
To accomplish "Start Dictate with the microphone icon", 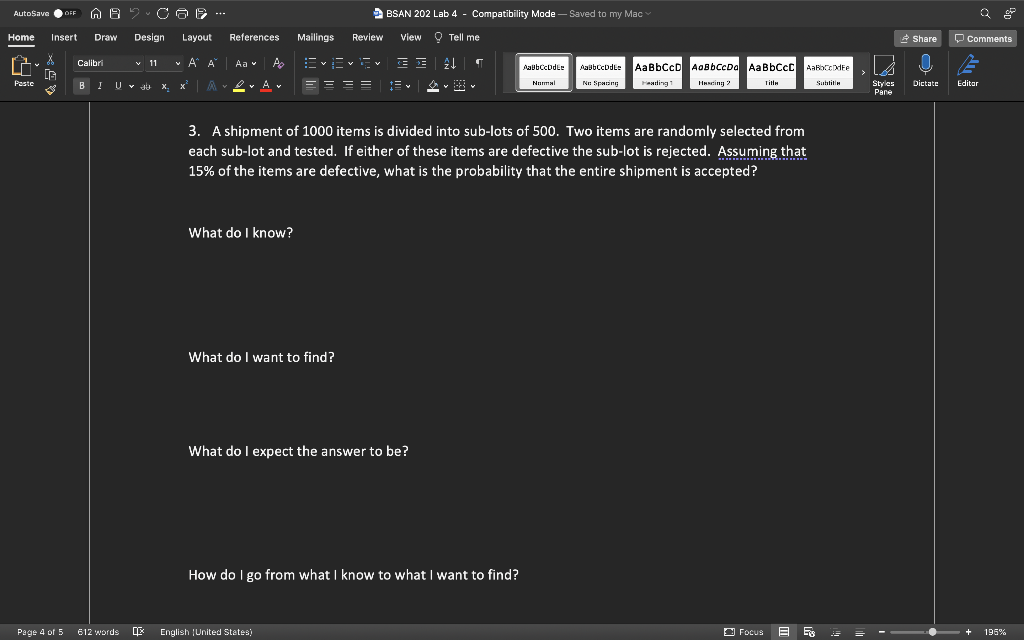I will 925,71.
